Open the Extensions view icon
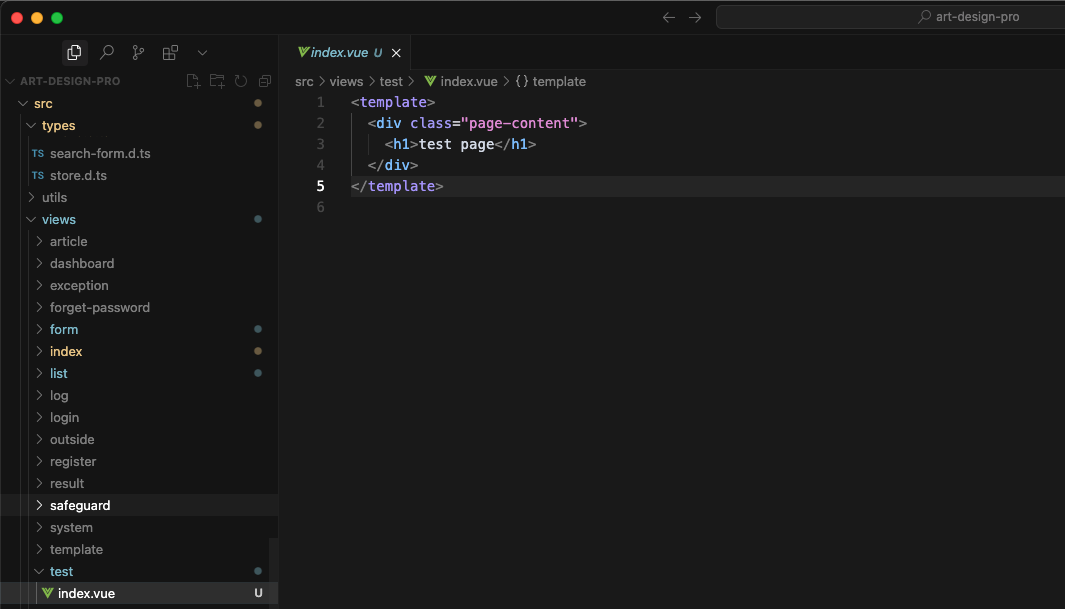Screen dimensions: 1065x609 pyautogui.click(x=170, y=52)
